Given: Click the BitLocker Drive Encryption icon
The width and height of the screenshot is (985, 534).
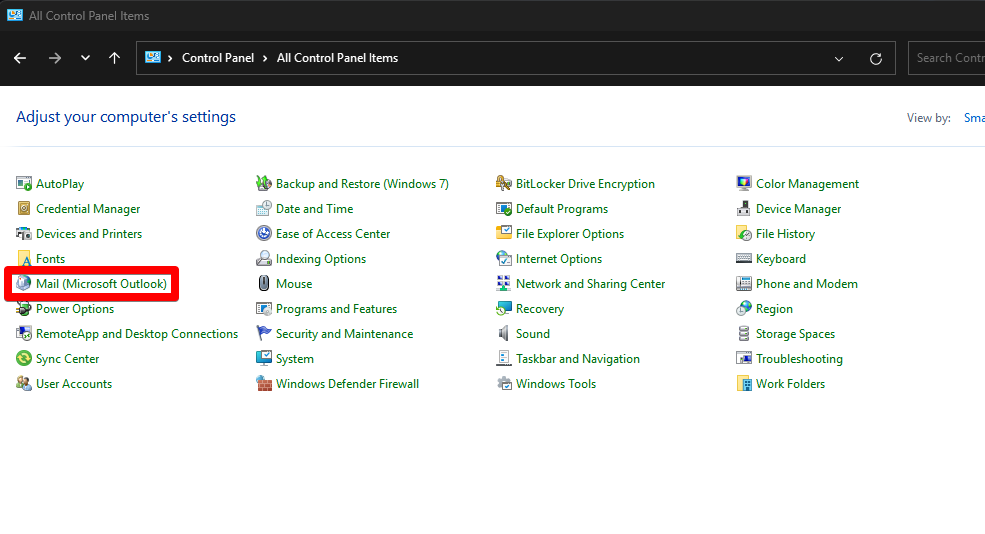Looking at the screenshot, I should [505, 184].
